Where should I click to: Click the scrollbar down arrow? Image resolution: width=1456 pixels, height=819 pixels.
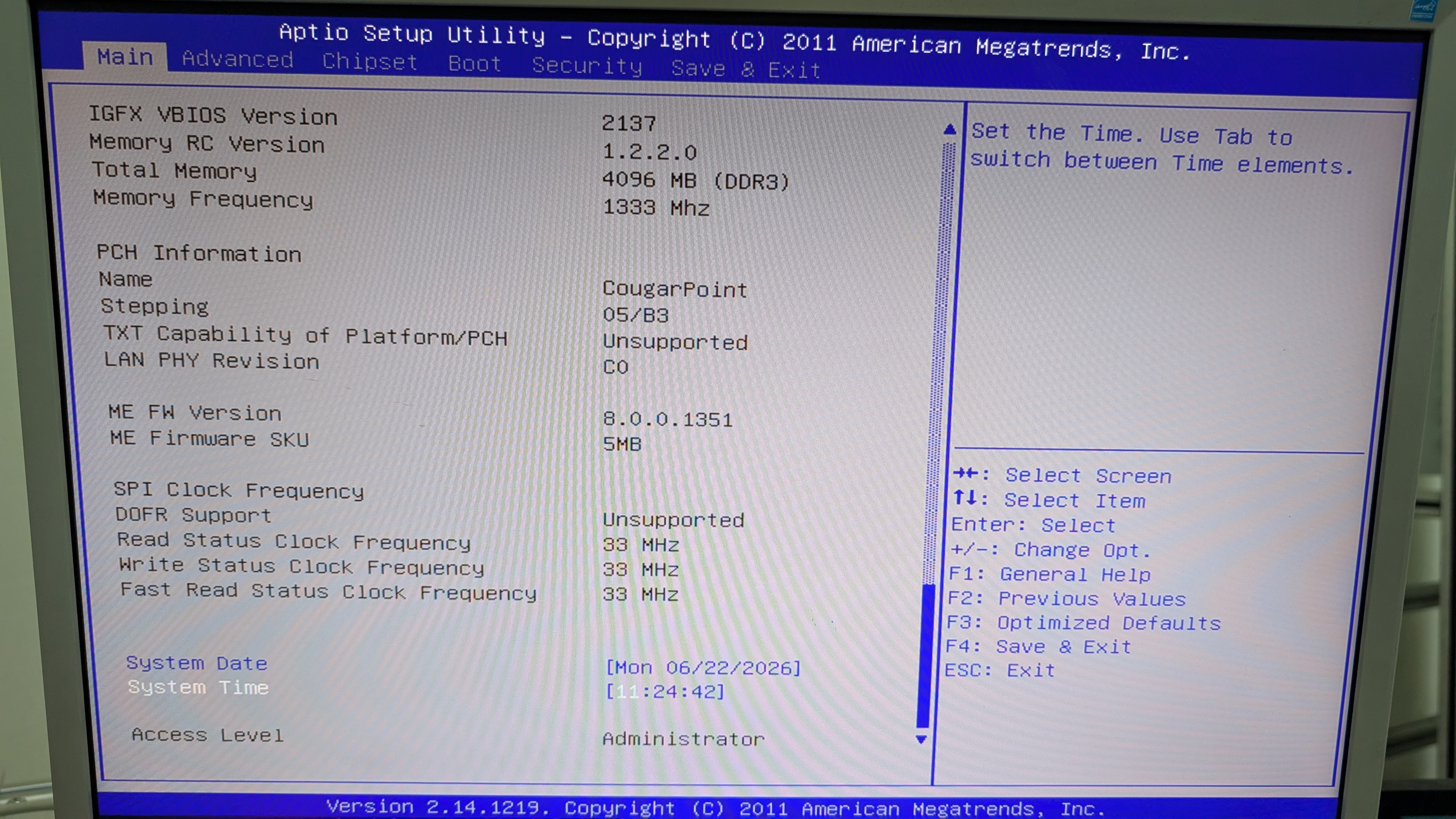tap(921, 739)
